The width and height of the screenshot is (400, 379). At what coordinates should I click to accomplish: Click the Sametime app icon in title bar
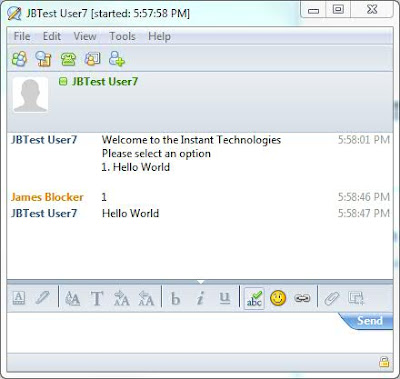(14, 14)
